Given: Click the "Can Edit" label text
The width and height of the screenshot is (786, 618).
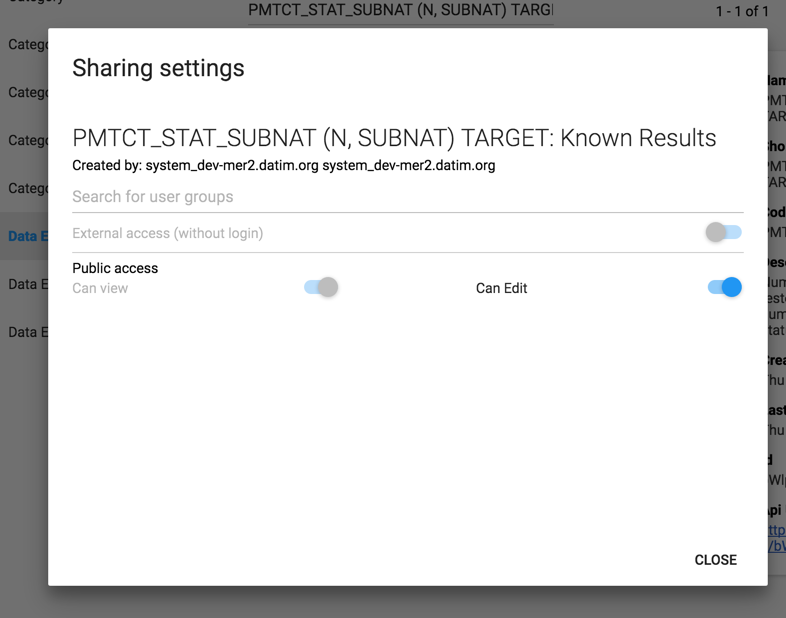Looking at the screenshot, I should pyautogui.click(x=501, y=288).
